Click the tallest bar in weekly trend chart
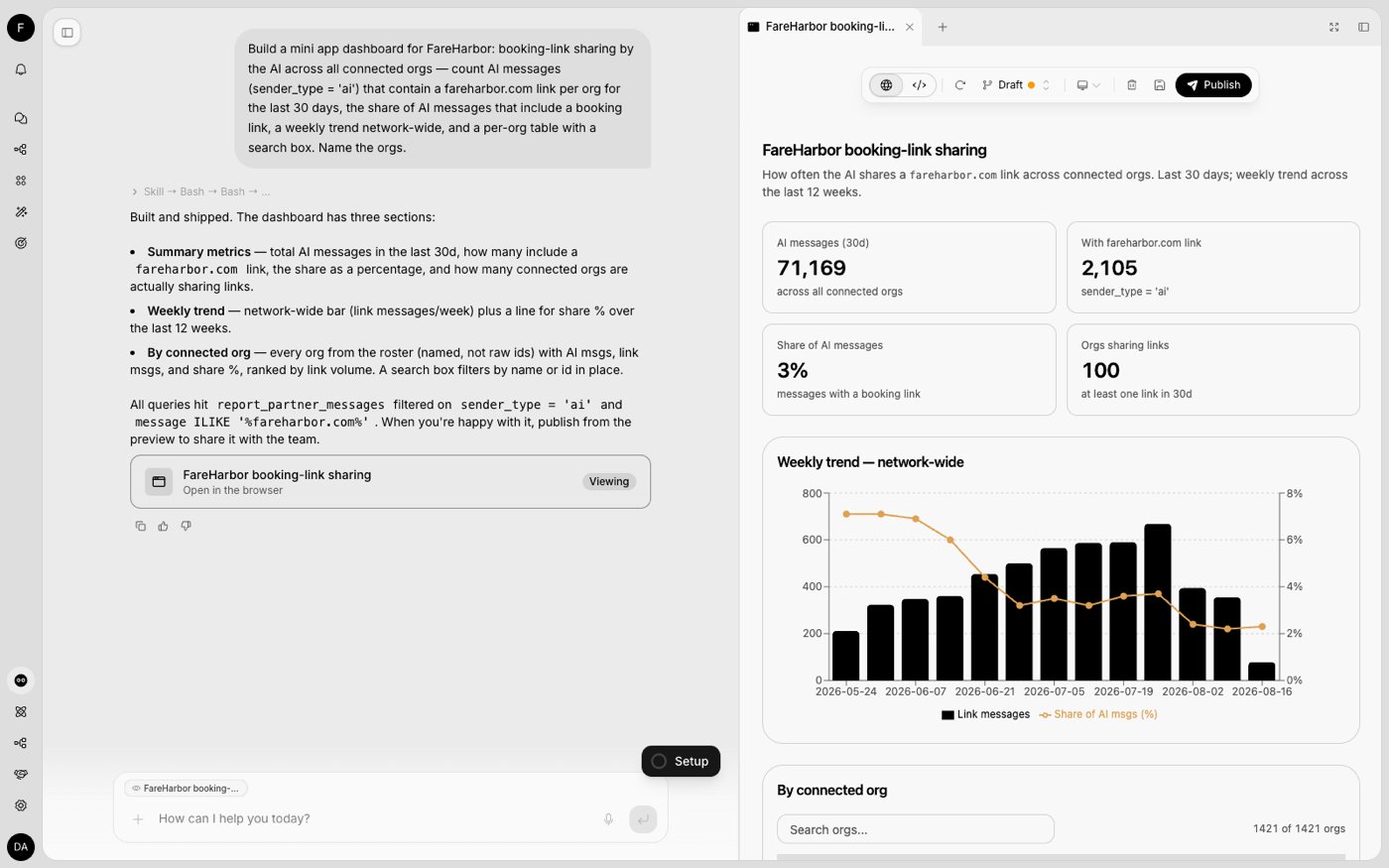Viewport: 1389px width, 868px height. point(1158,602)
